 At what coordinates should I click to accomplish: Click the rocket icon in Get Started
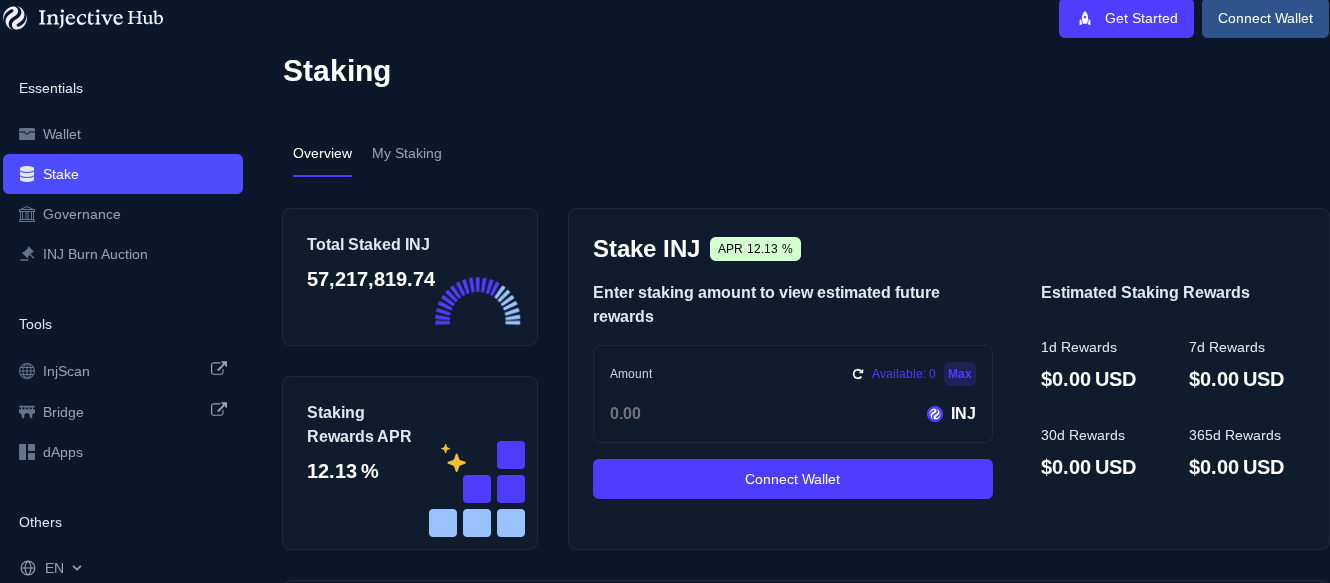pos(1085,18)
